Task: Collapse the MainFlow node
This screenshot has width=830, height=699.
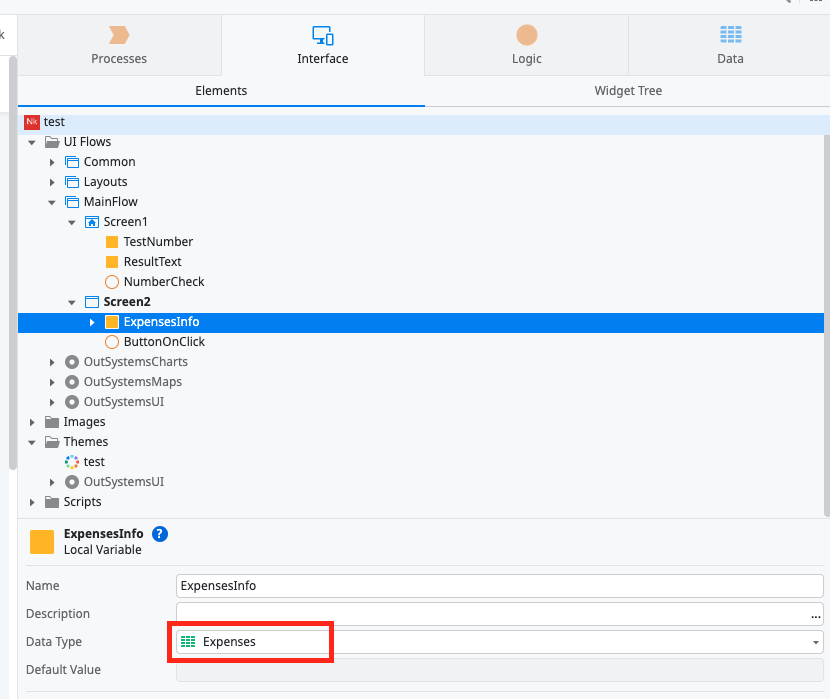Action: point(52,202)
